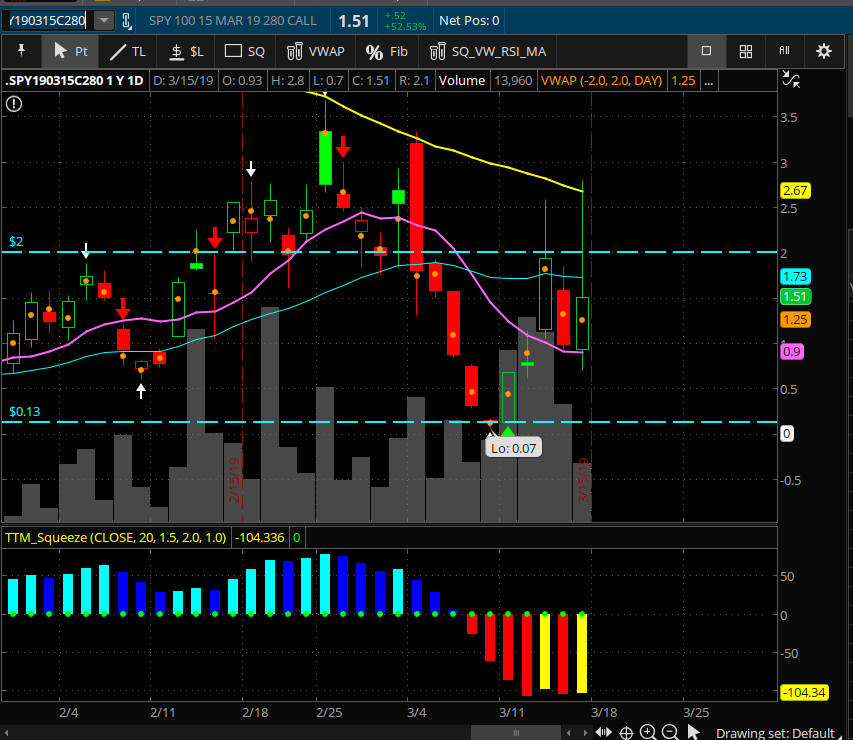Select the TL trendline drawing tool
The height and width of the screenshot is (740, 853).
tap(127, 51)
